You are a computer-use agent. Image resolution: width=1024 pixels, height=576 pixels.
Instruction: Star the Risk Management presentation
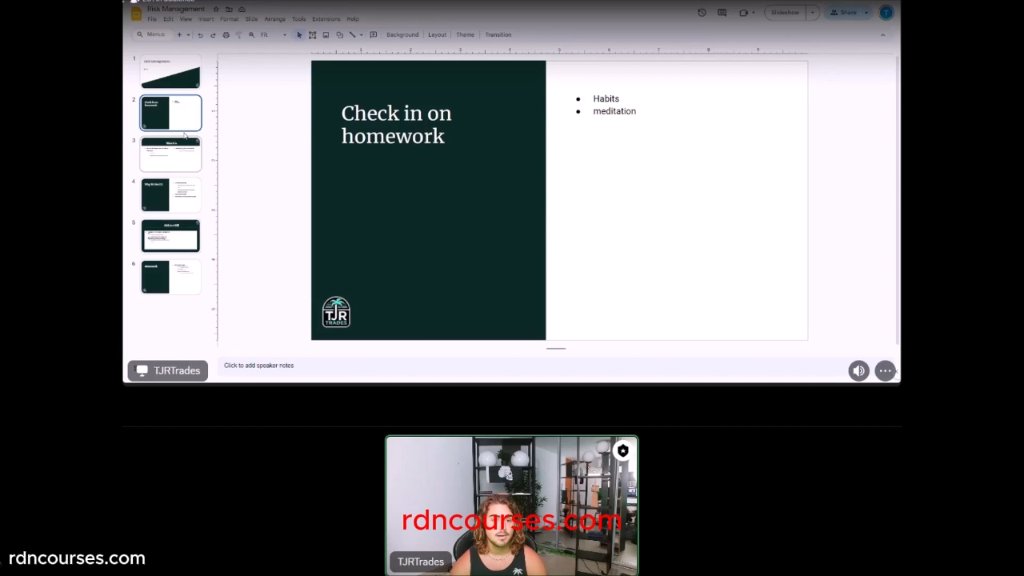pyautogui.click(x=216, y=9)
